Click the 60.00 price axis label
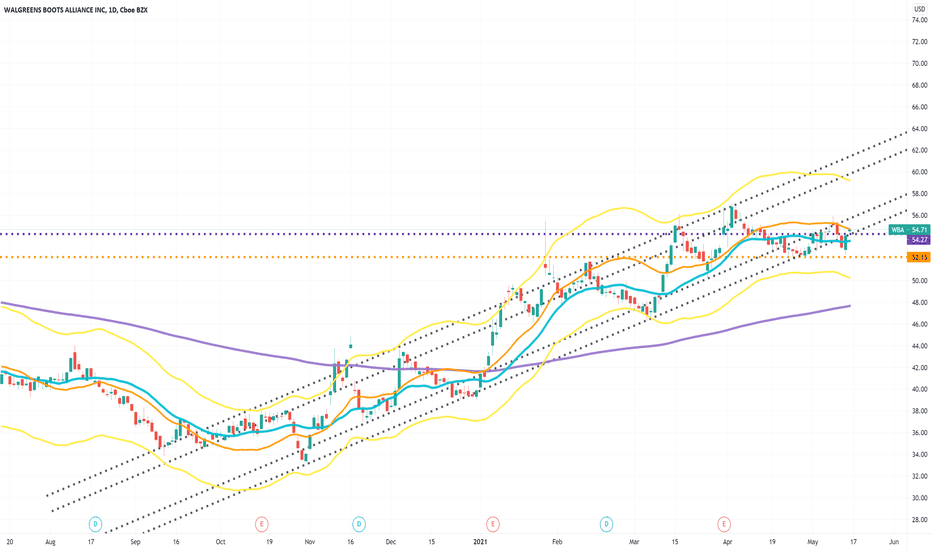Image resolution: width=932 pixels, height=550 pixels. pos(920,172)
